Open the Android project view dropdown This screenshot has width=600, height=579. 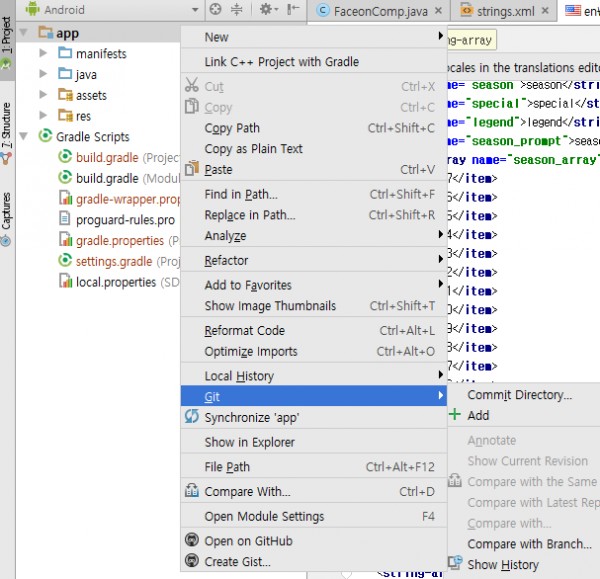pyautogui.click(x=195, y=10)
